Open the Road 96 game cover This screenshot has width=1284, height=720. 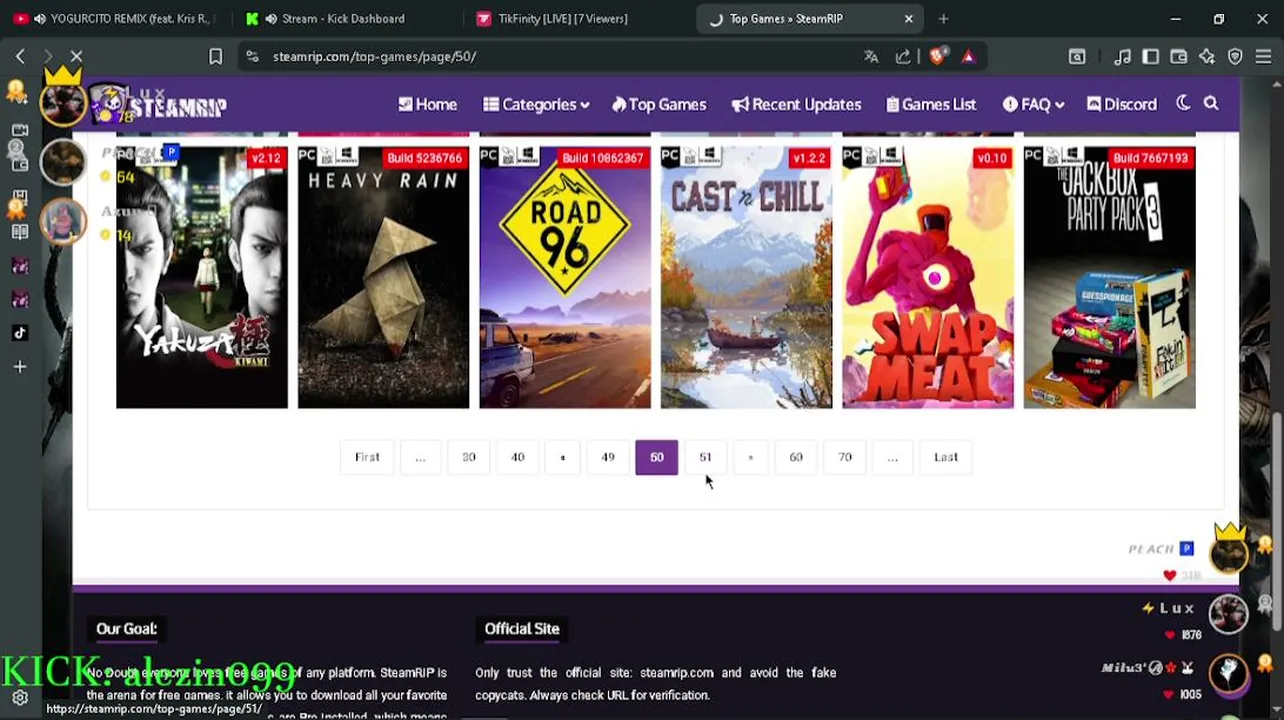565,277
